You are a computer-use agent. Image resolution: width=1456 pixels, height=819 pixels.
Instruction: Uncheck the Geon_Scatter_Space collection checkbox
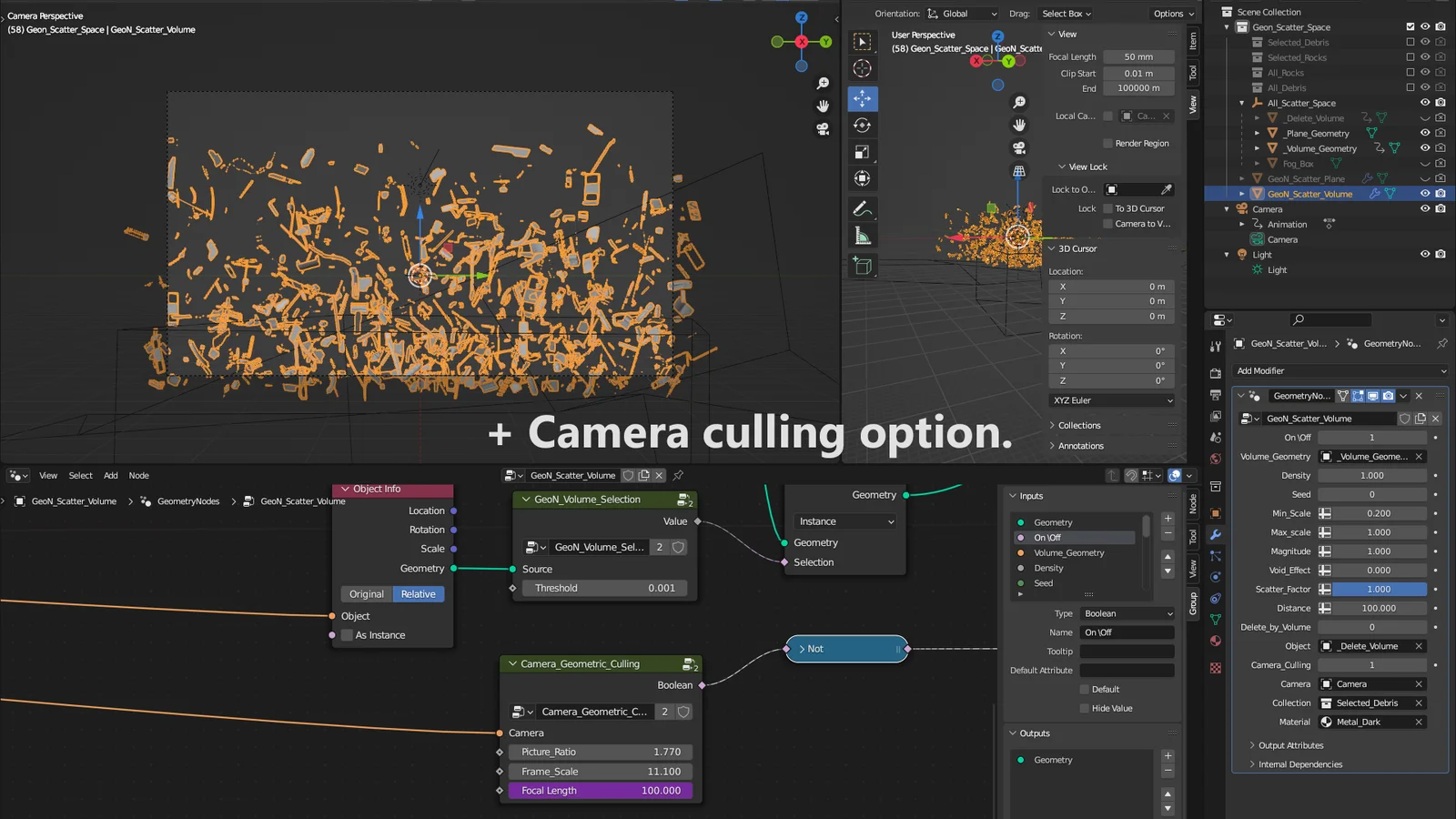point(1410,26)
